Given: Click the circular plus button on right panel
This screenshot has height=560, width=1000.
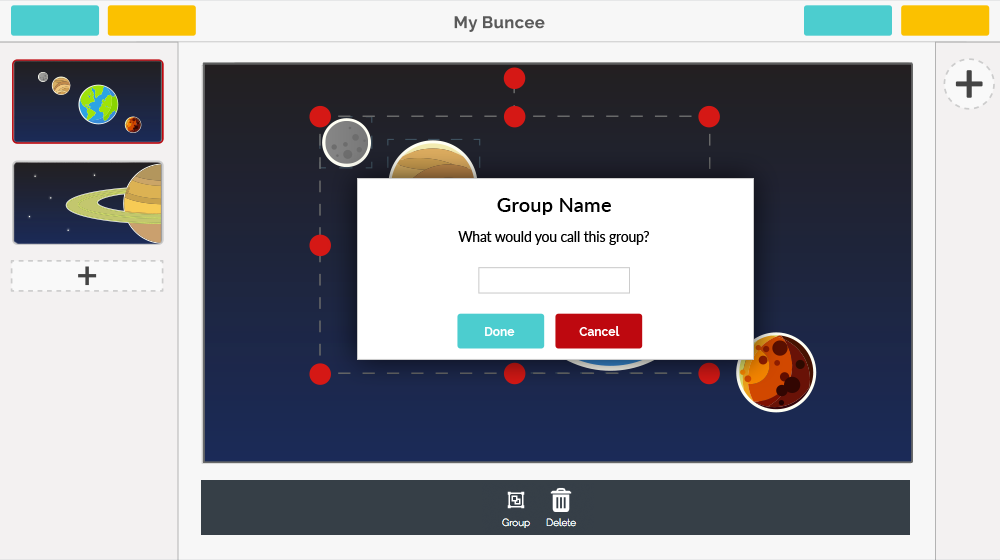Looking at the screenshot, I should tap(968, 84).
